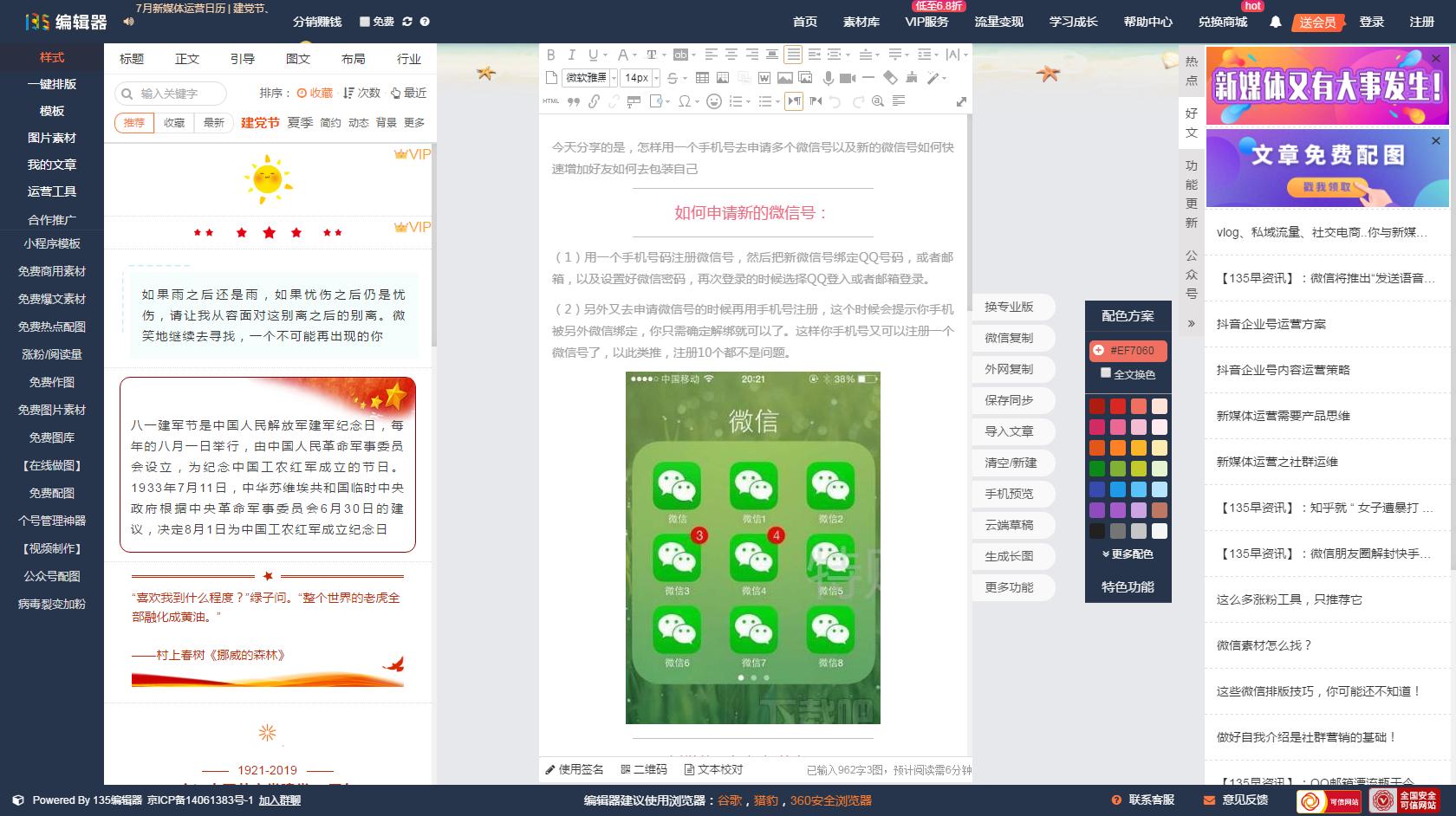Open the emoji picker in the toolbar
Viewport: 1456px width, 816px height.
[713, 101]
